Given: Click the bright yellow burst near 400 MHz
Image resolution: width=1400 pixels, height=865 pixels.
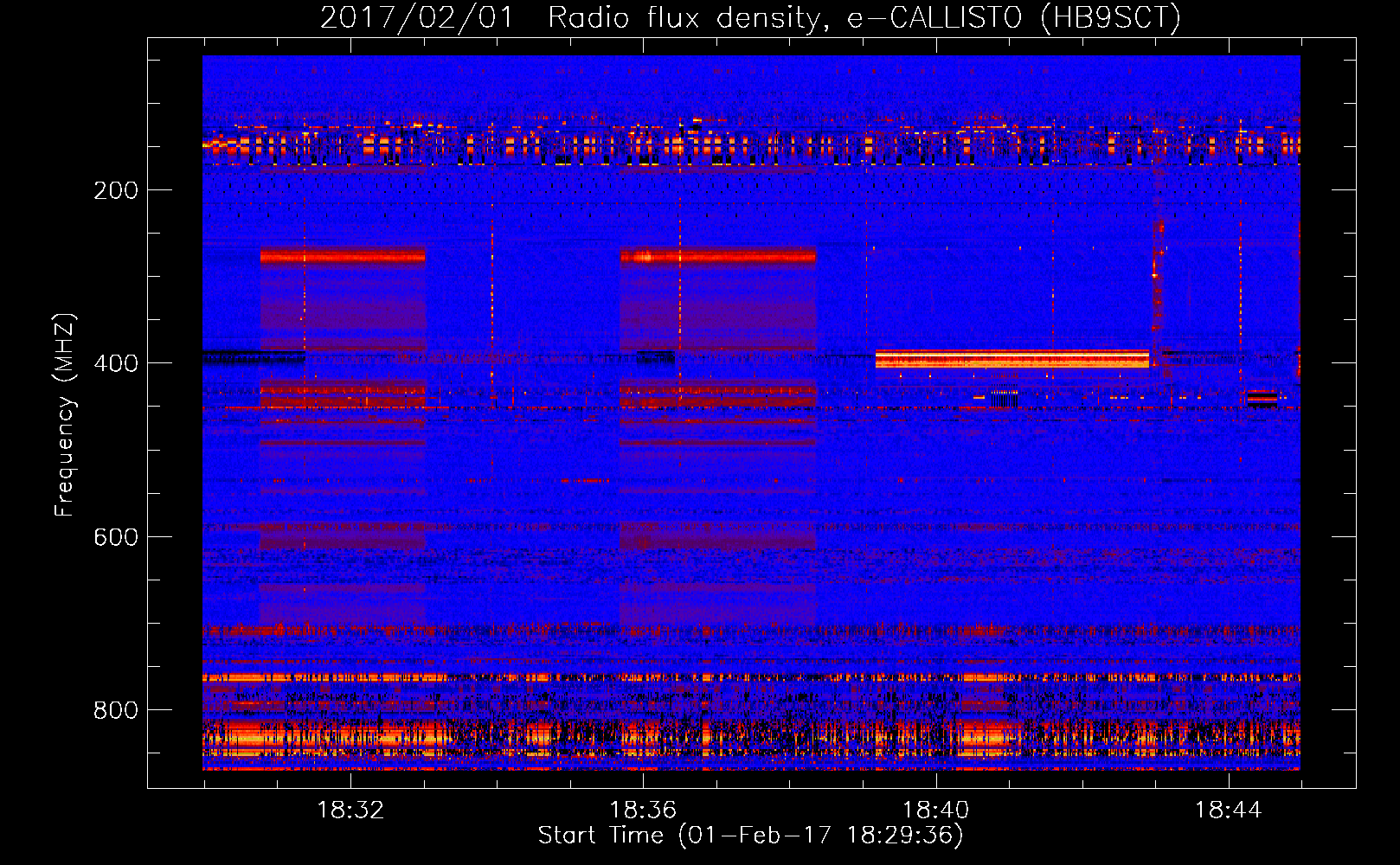Looking at the screenshot, I should (1011, 359).
